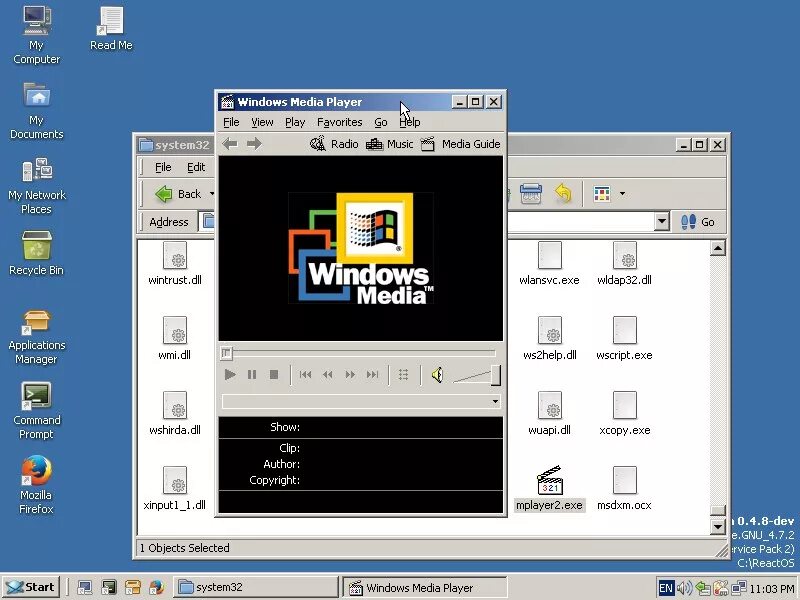The image size is (800, 600).
Task: Select the Recycle Bin icon
Action: 37,254
